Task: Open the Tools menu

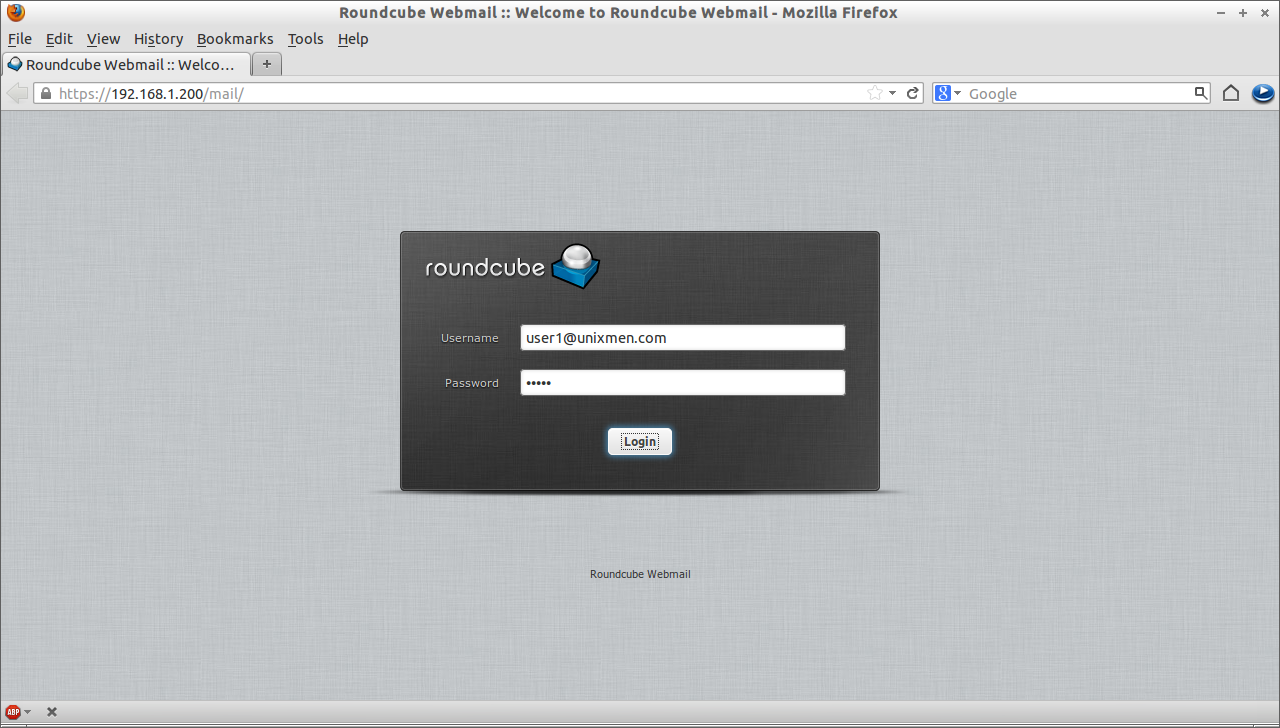Action: click(305, 39)
